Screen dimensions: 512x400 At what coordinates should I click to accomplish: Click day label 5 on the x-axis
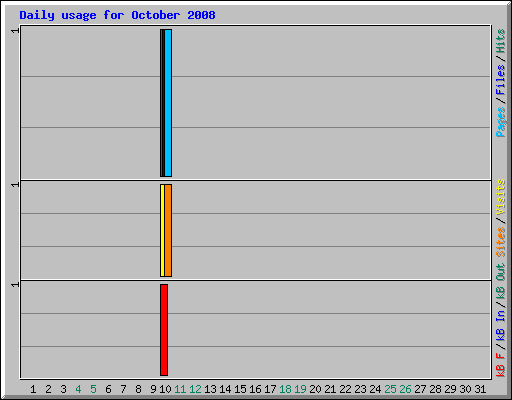(93, 389)
